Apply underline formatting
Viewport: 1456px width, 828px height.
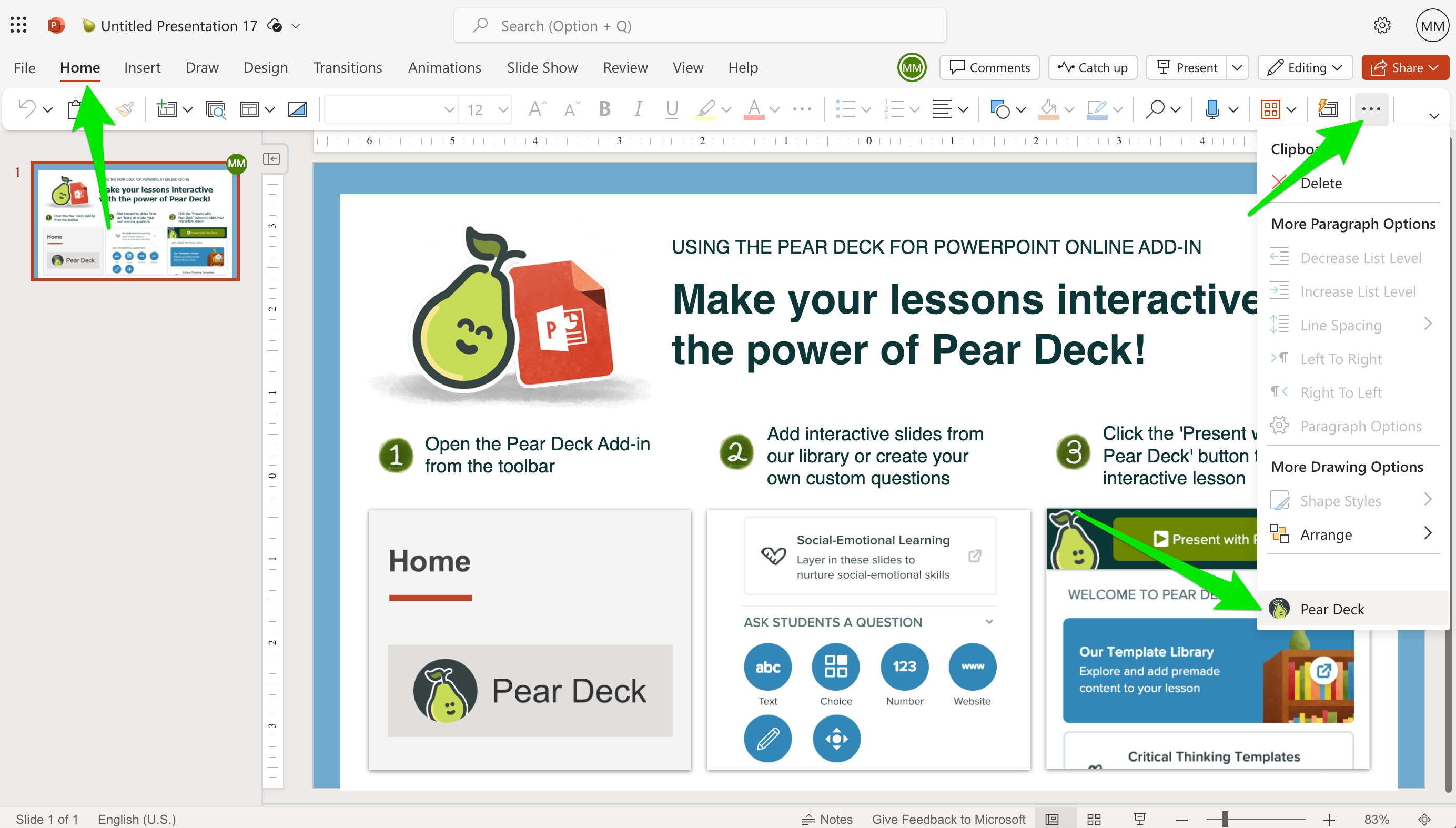(x=671, y=109)
